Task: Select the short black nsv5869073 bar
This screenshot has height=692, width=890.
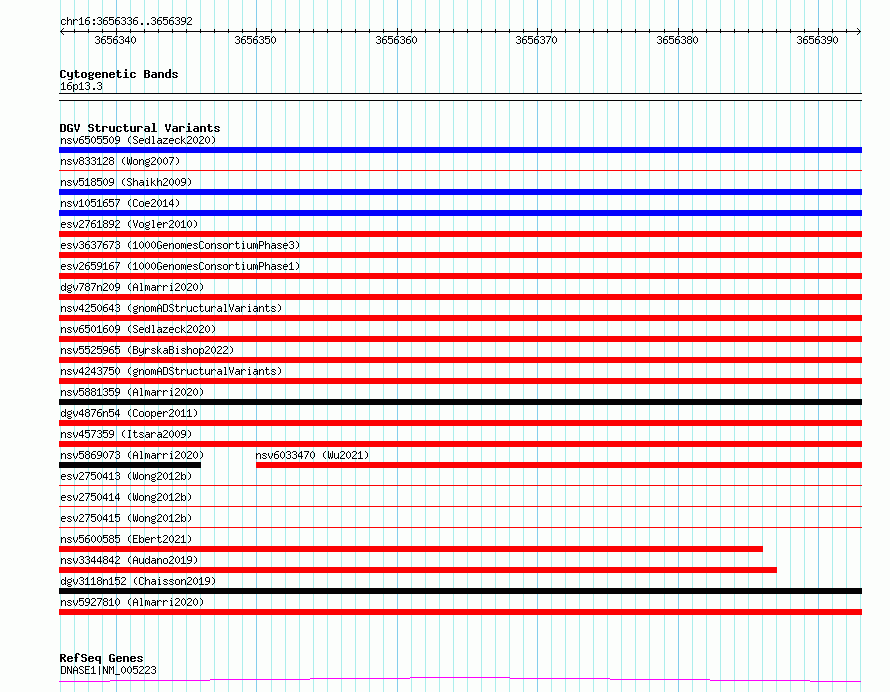Action: 130,465
